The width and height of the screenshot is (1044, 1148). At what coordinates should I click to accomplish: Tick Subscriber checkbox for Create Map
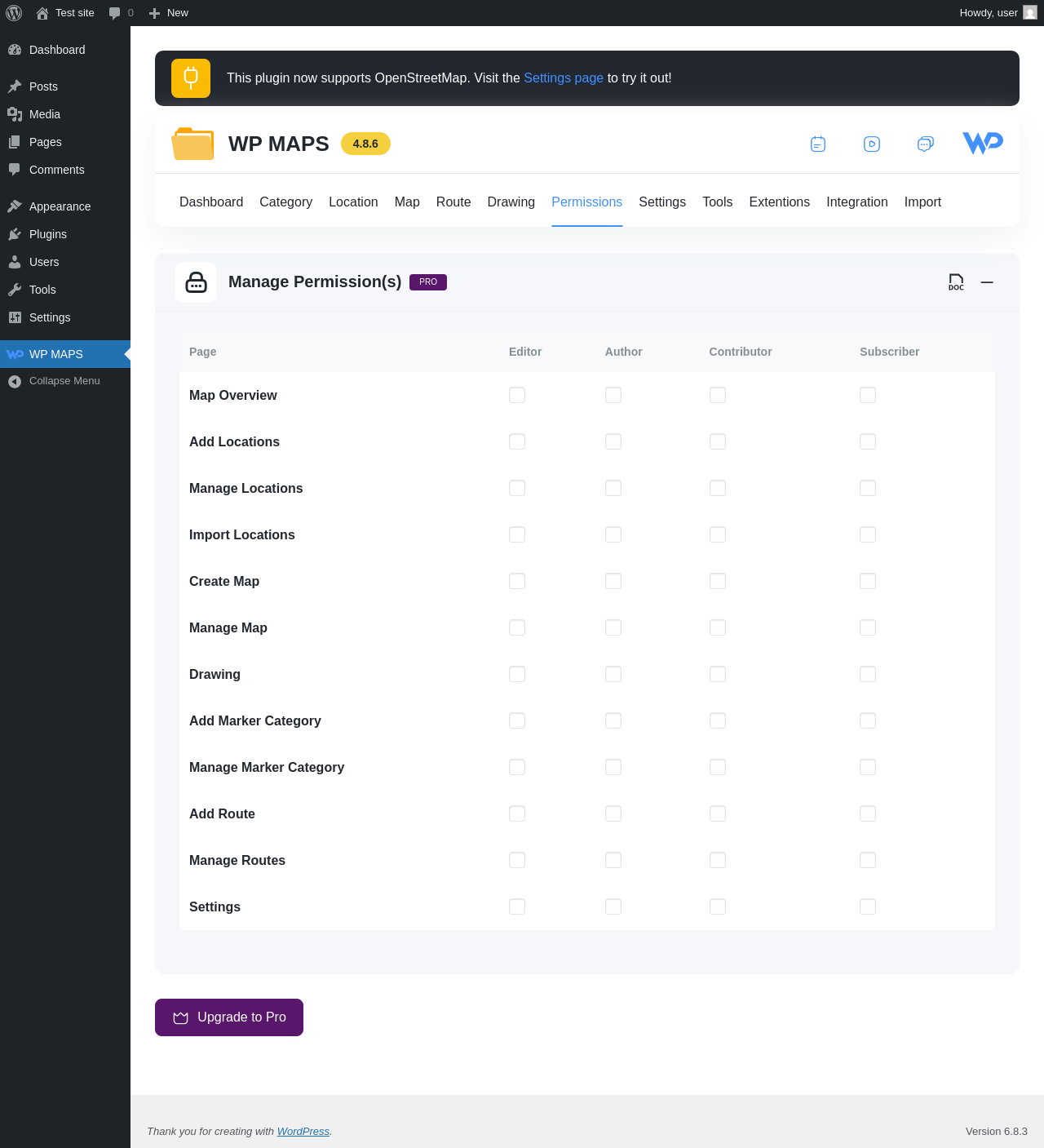[x=868, y=581]
